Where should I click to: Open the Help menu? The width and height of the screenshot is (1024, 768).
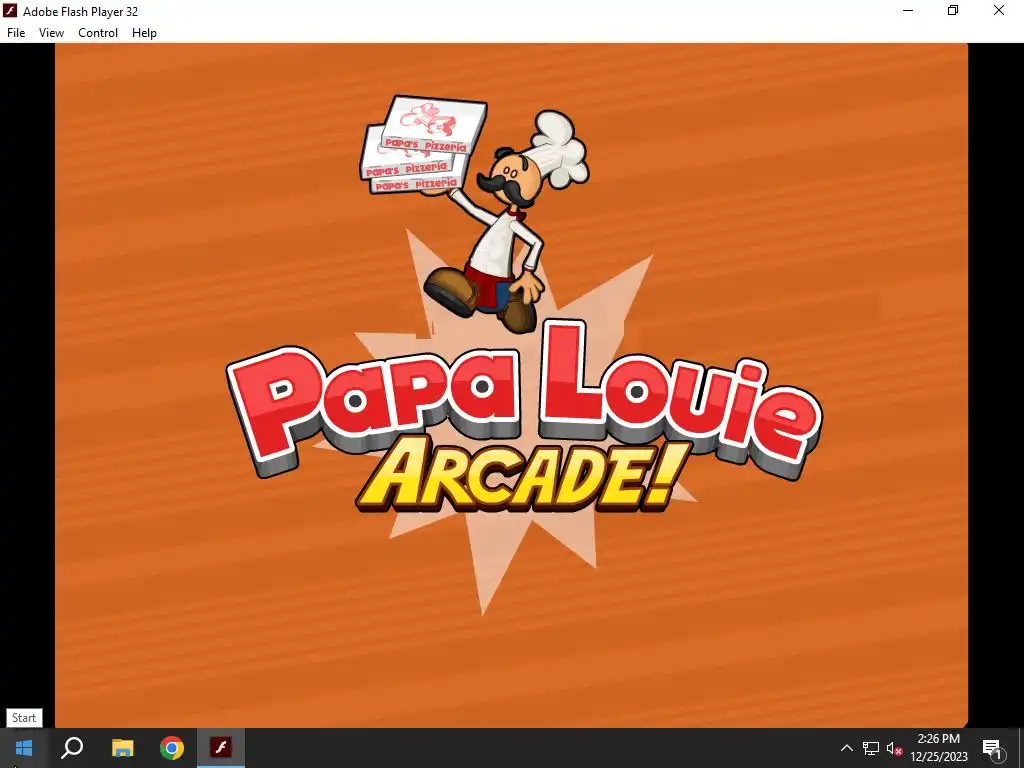tap(144, 33)
